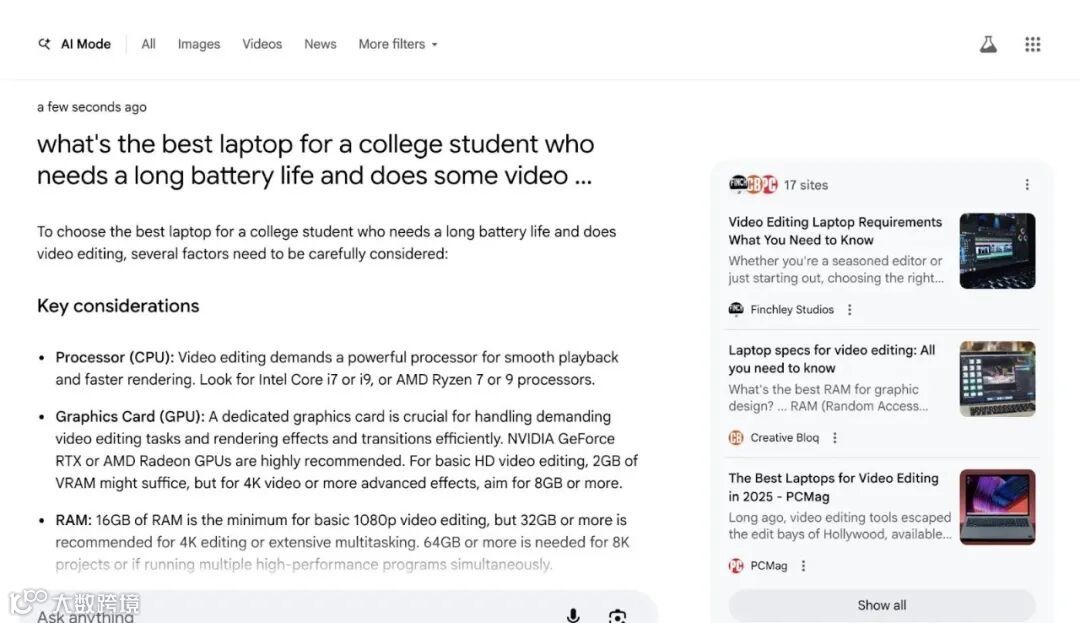The width and height of the screenshot is (1080, 623).
Task: Click the microphone voice input icon
Action: coord(573,615)
